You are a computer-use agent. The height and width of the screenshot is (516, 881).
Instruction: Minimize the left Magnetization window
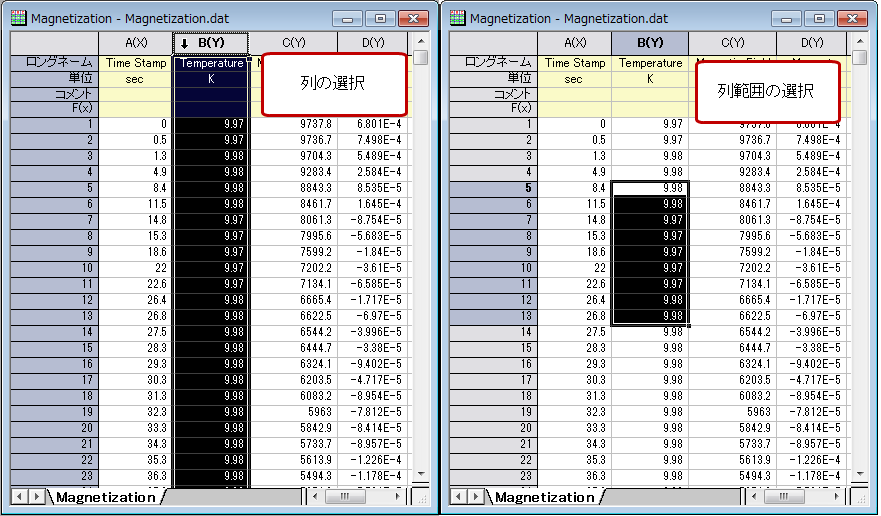click(347, 19)
